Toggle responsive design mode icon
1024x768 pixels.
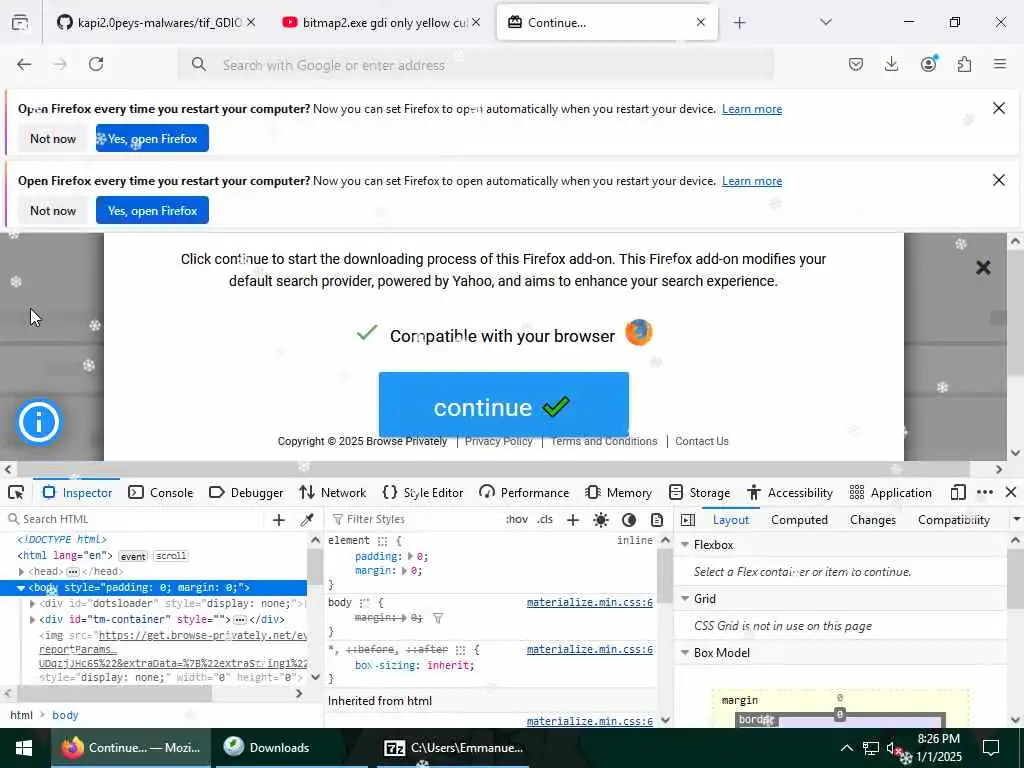[x=957, y=492]
